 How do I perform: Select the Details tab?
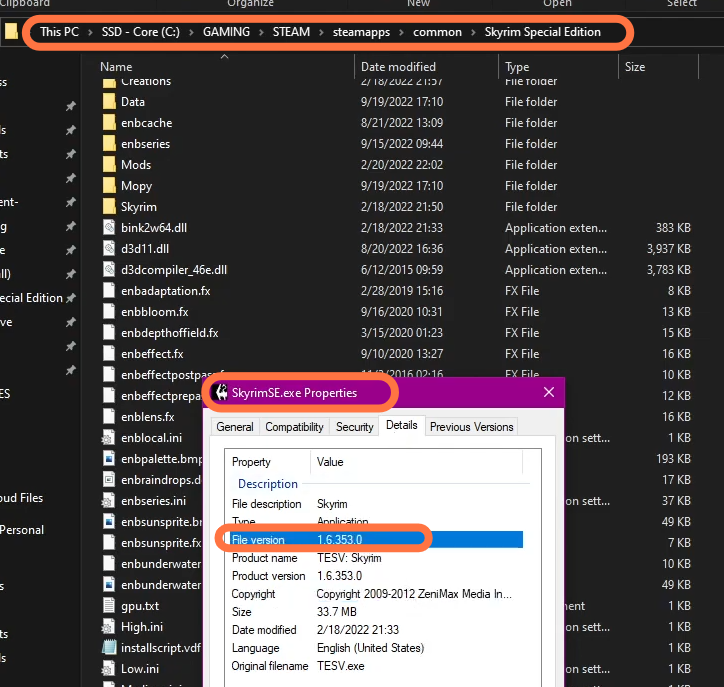(402, 425)
